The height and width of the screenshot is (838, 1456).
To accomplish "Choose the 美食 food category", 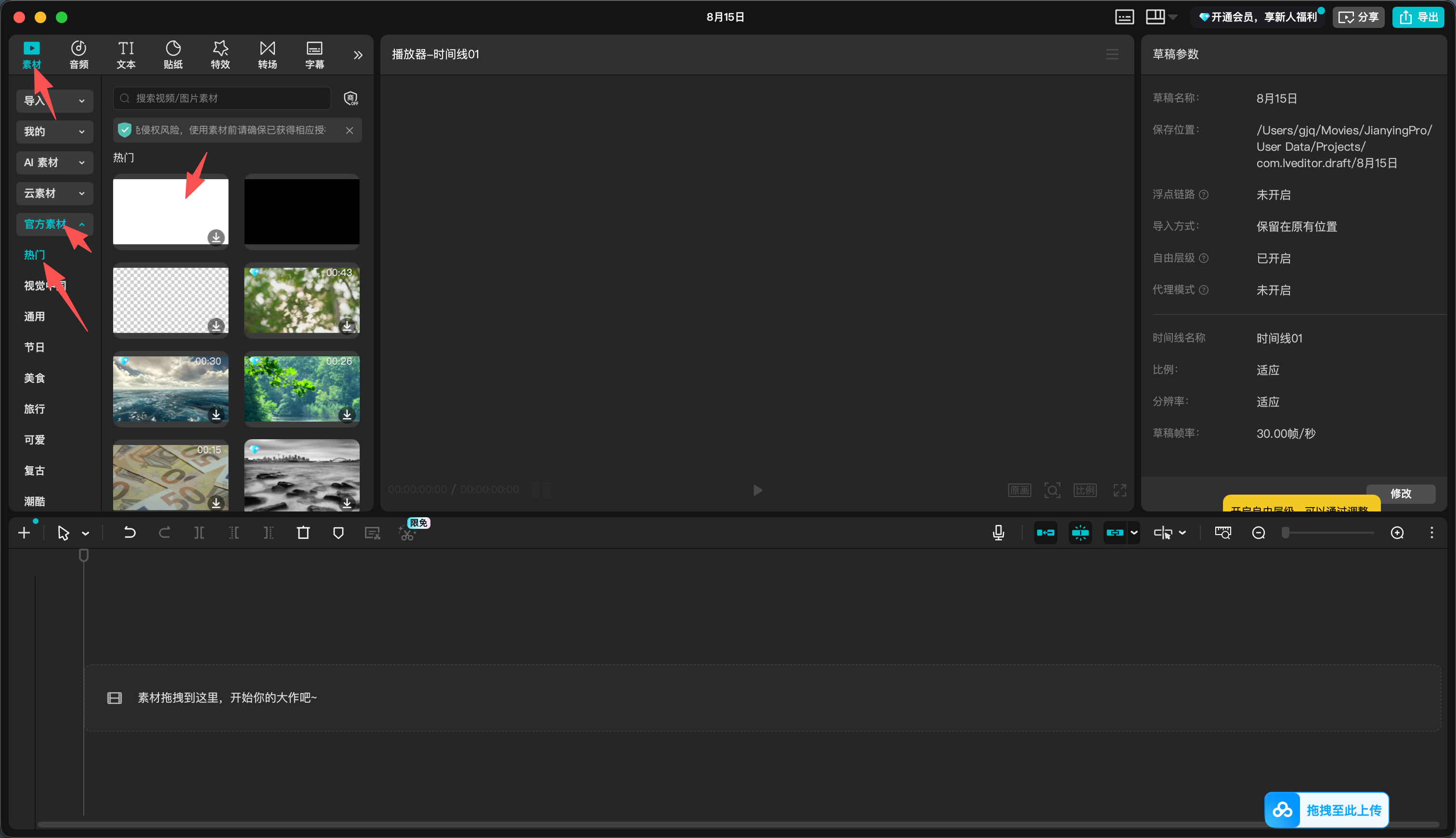I will (x=35, y=378).
